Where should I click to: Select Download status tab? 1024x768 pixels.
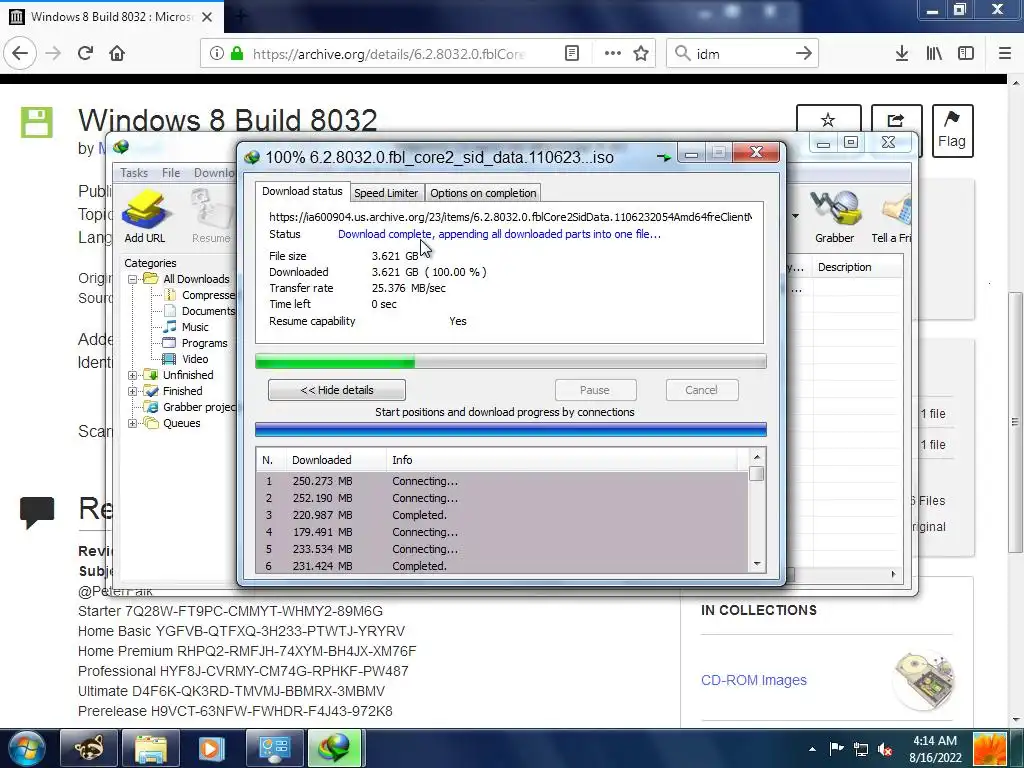(x=302, y=191)
